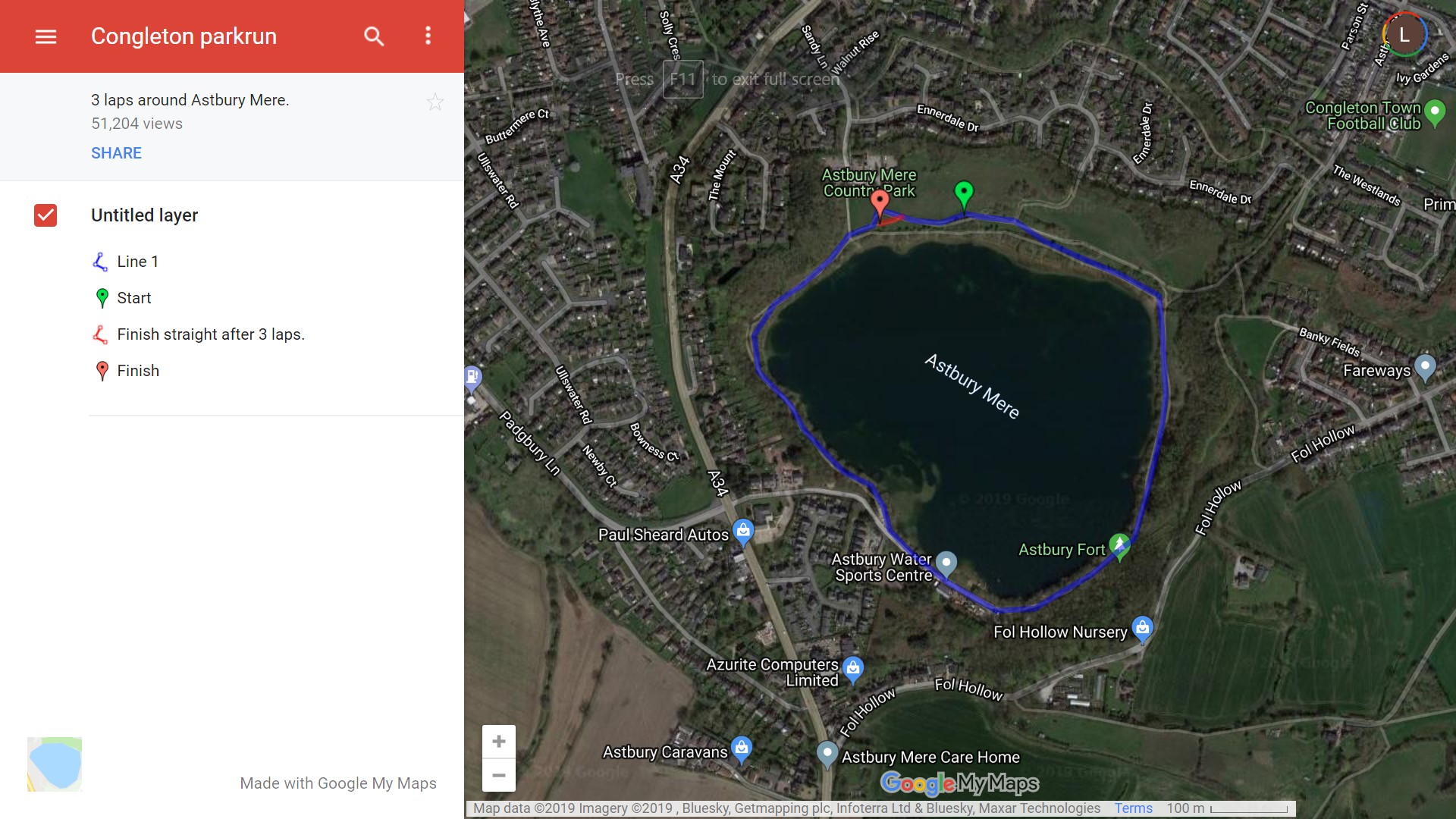
Task: Select Line 1 in the layer list
Action: tap(137, 262)
